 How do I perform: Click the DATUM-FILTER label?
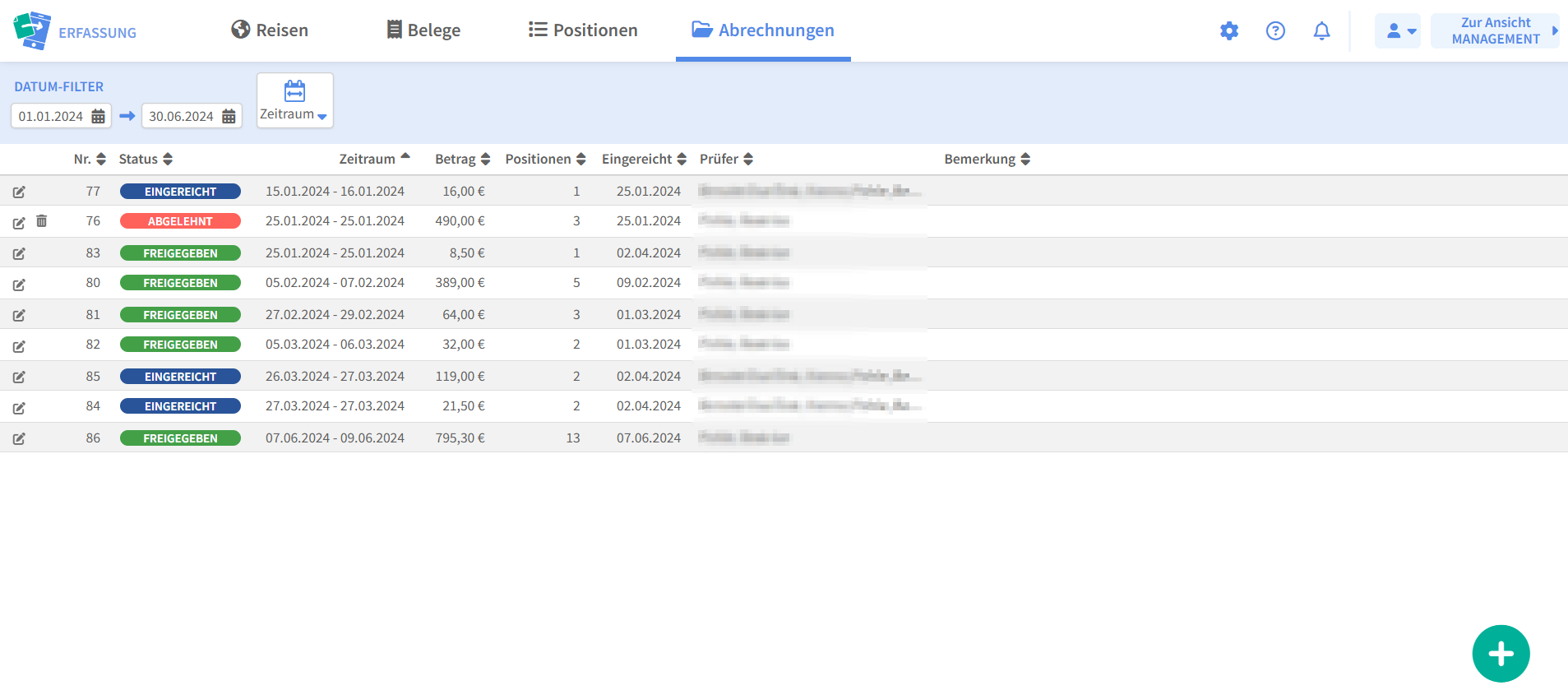click(59, 86)
